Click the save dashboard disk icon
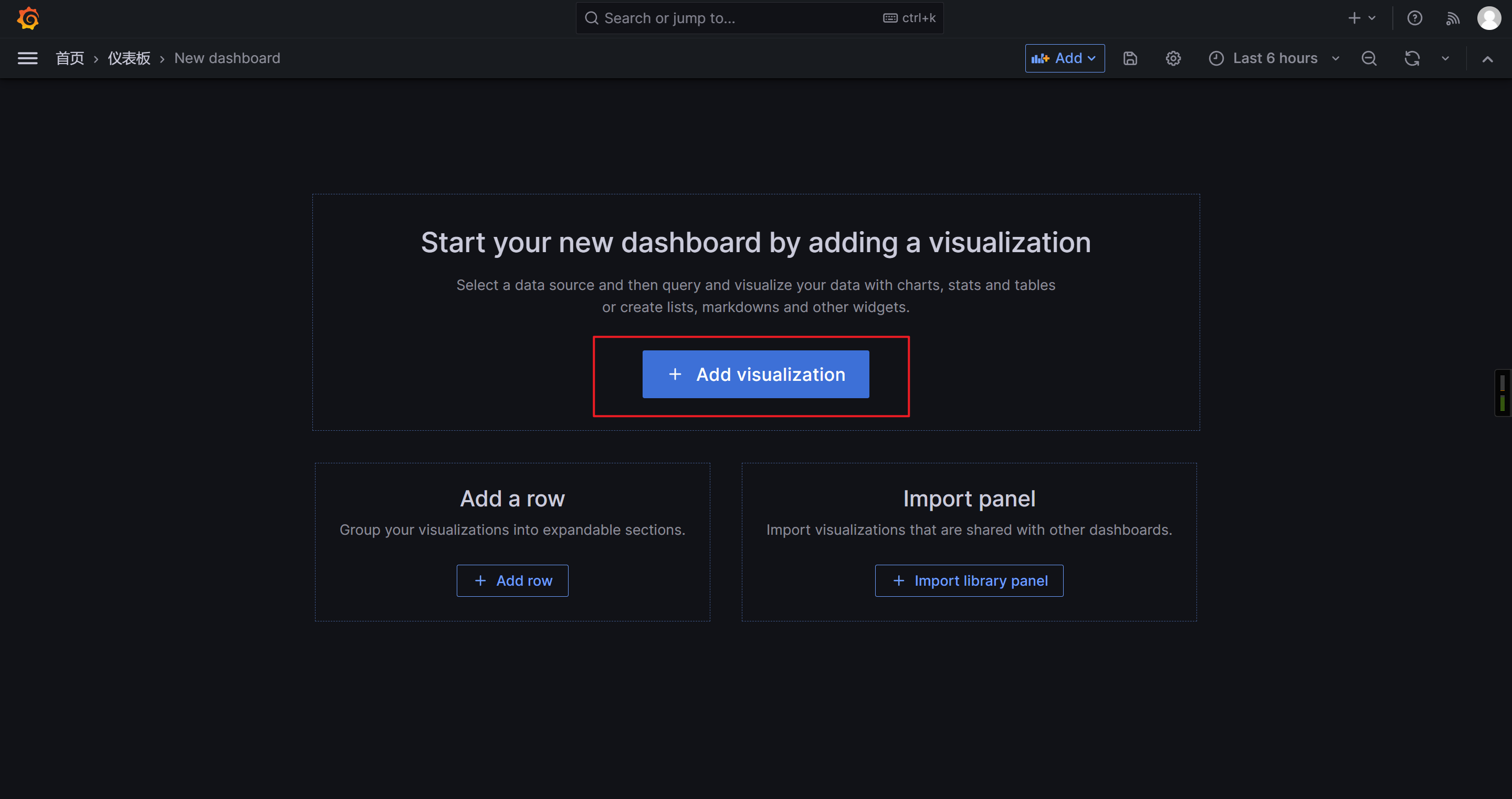1512x799 pixels. [1130, 58]
